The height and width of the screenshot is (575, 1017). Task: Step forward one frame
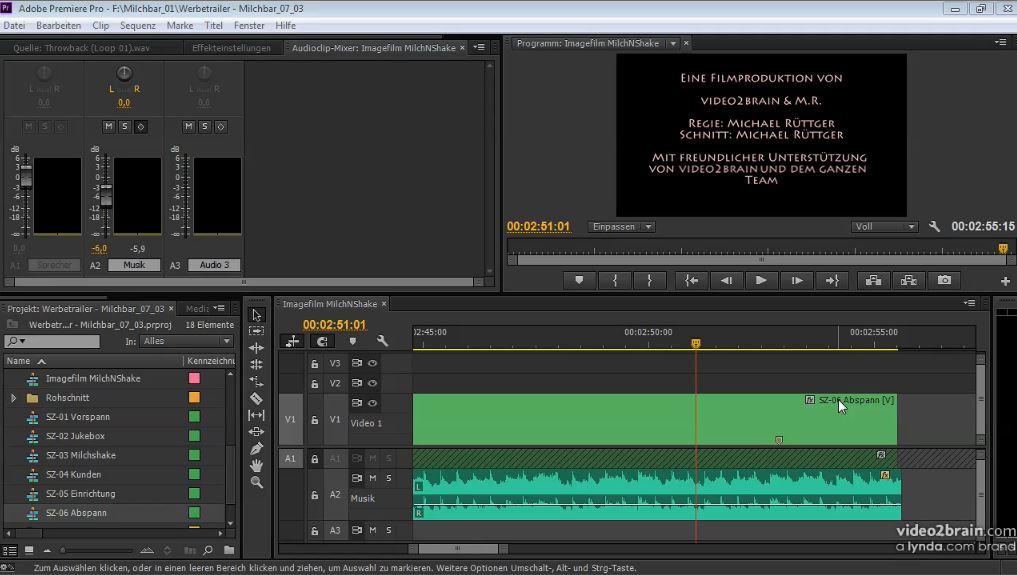[796, 280]
